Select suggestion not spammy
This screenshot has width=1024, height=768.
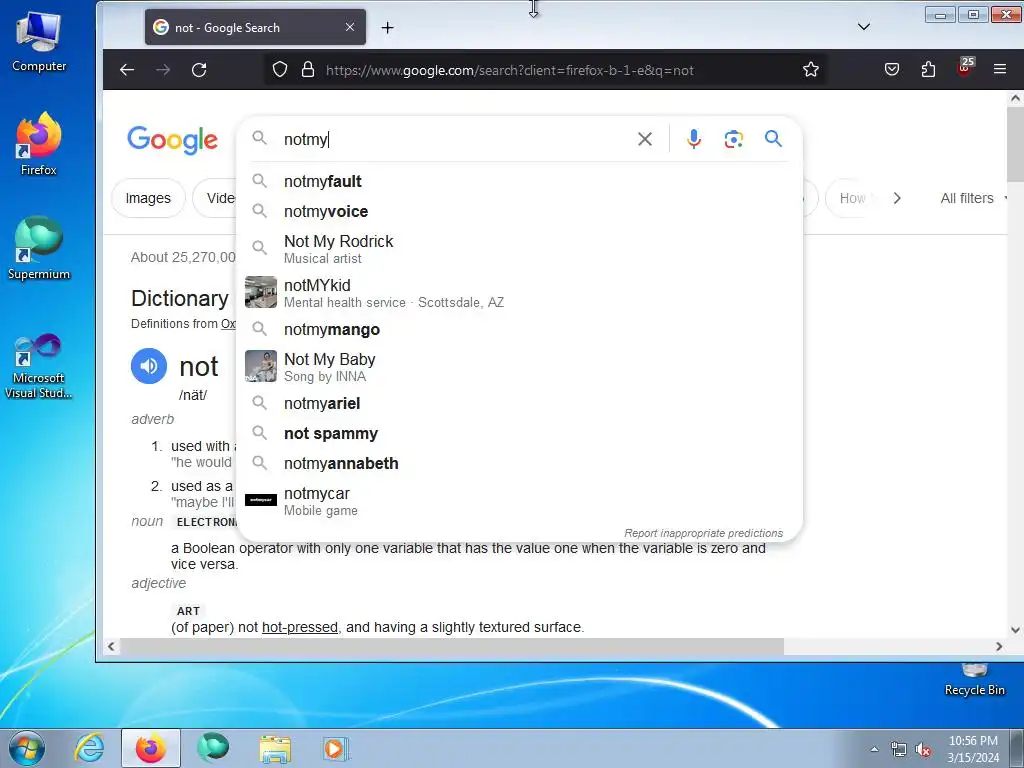(519, 434)
